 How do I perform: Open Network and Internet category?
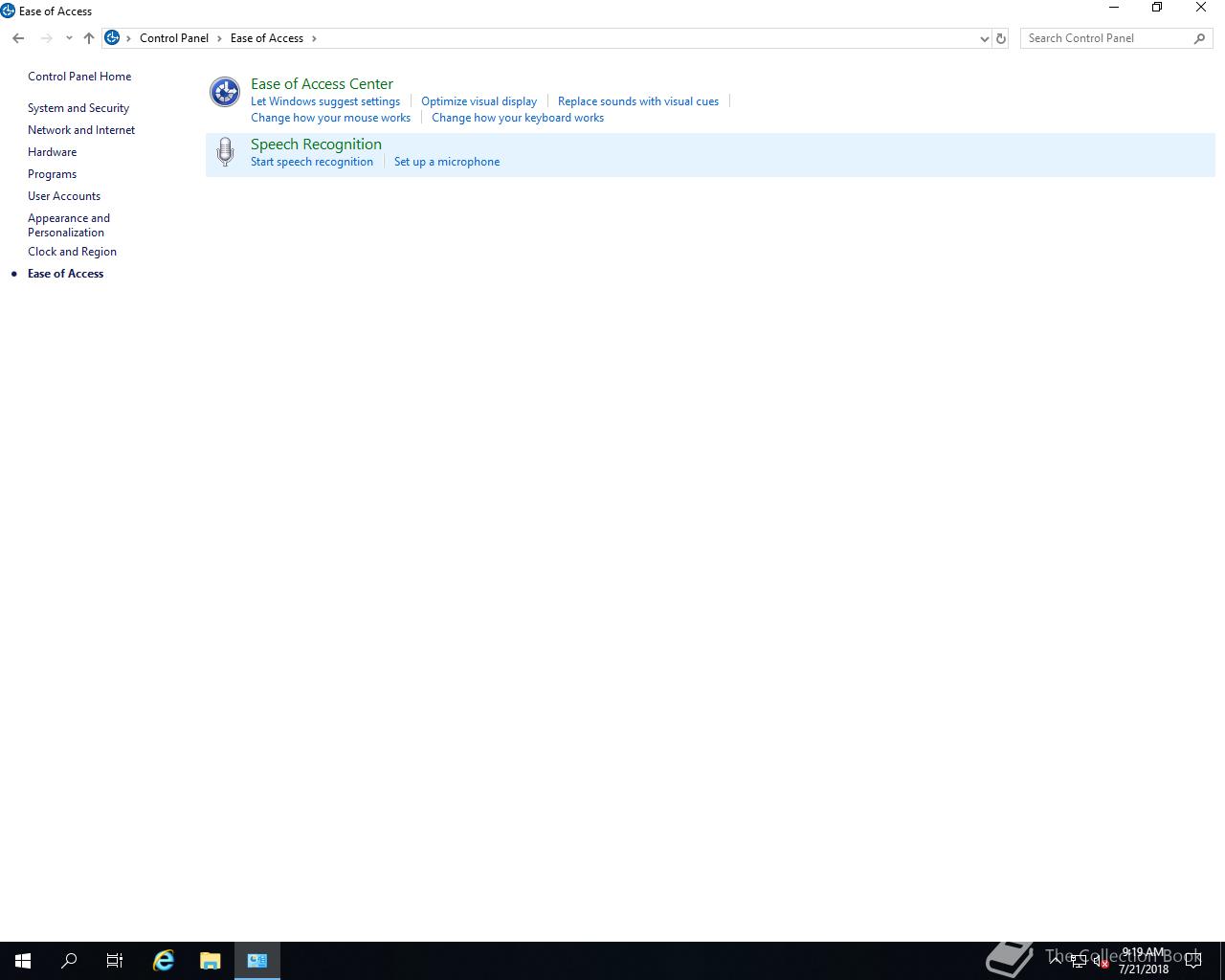coord(81,130)
